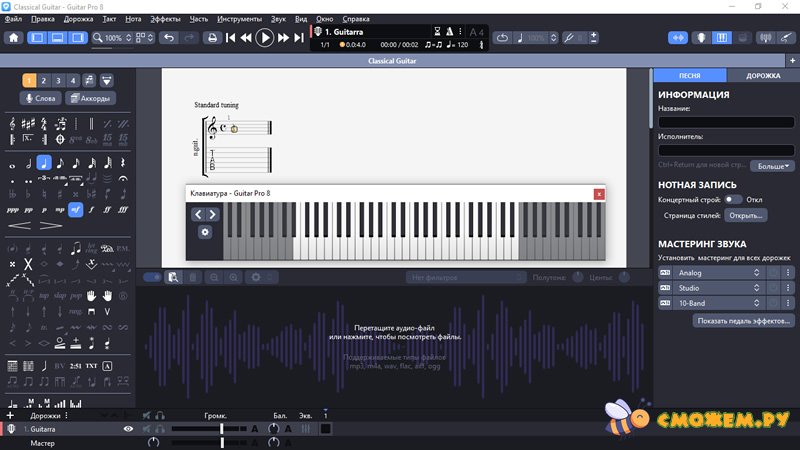
Task: Toggle visibility of the Guitarra track
Action: click(x=128, y=429)
